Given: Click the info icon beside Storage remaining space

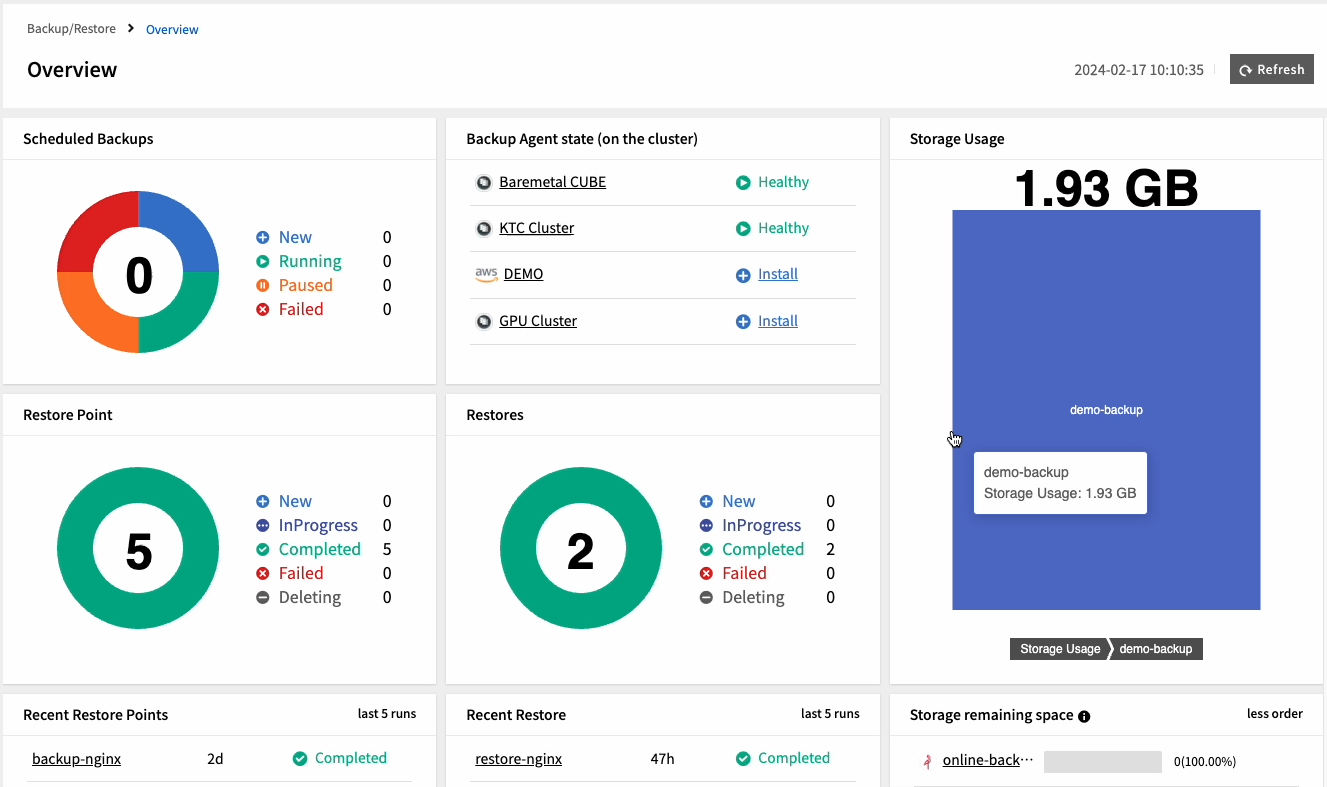Looking at the screenshot, I should 1084,716.
